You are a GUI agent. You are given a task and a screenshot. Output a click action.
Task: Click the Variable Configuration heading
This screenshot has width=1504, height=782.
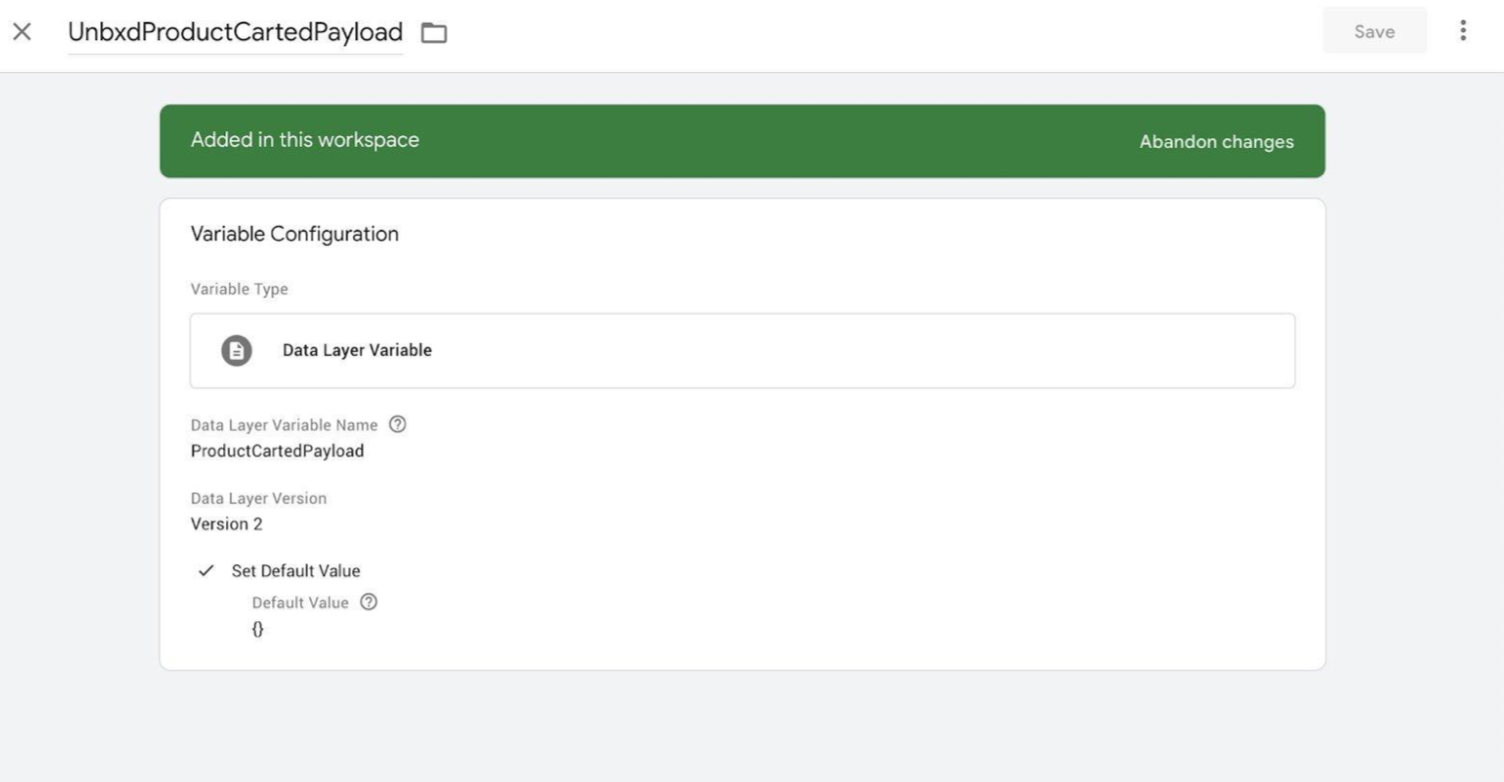point(295,234)
